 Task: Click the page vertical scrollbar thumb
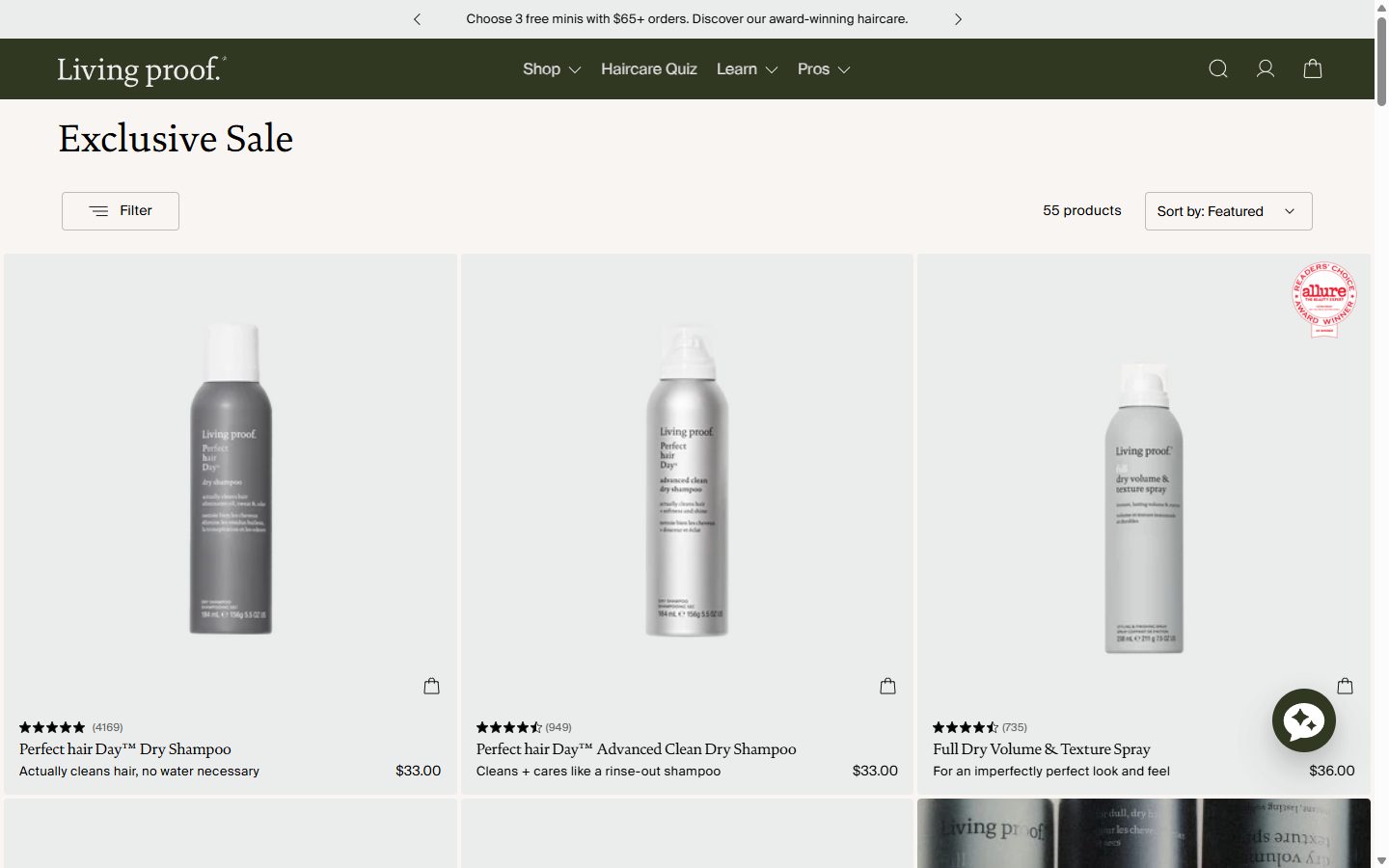(x=1381, y=60)
